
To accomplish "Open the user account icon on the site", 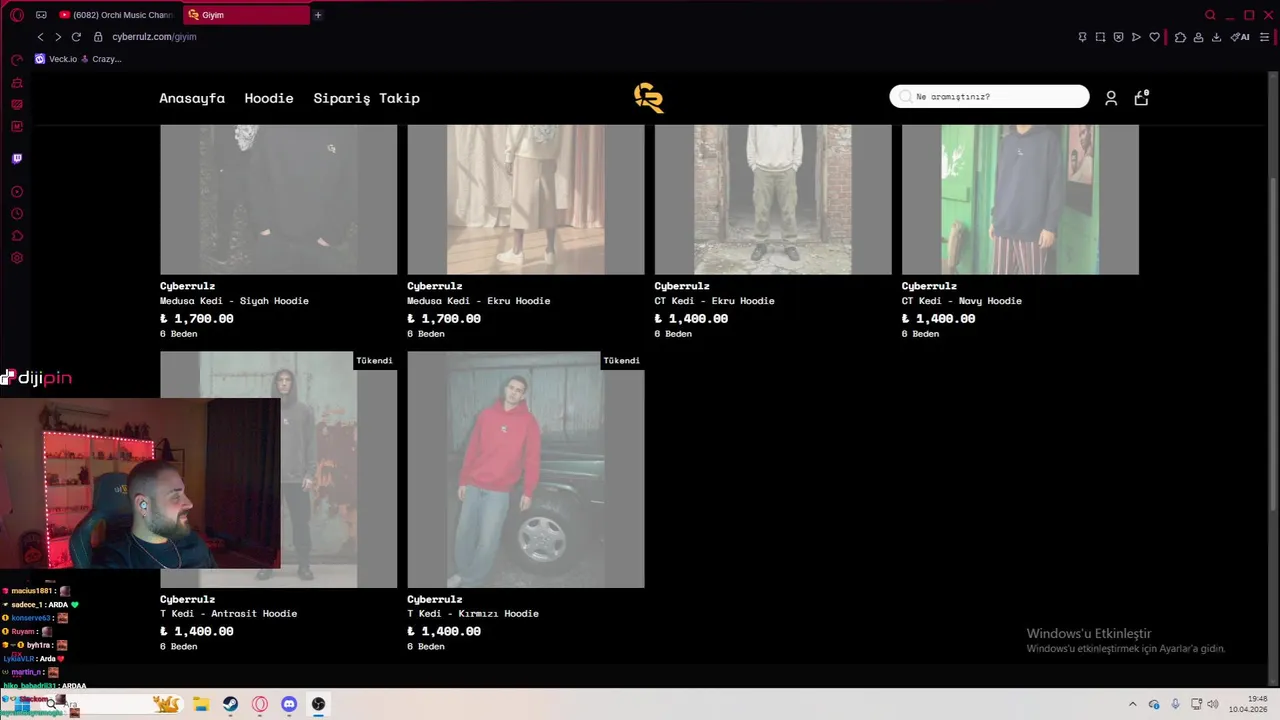I will (x=1111, y=98).
